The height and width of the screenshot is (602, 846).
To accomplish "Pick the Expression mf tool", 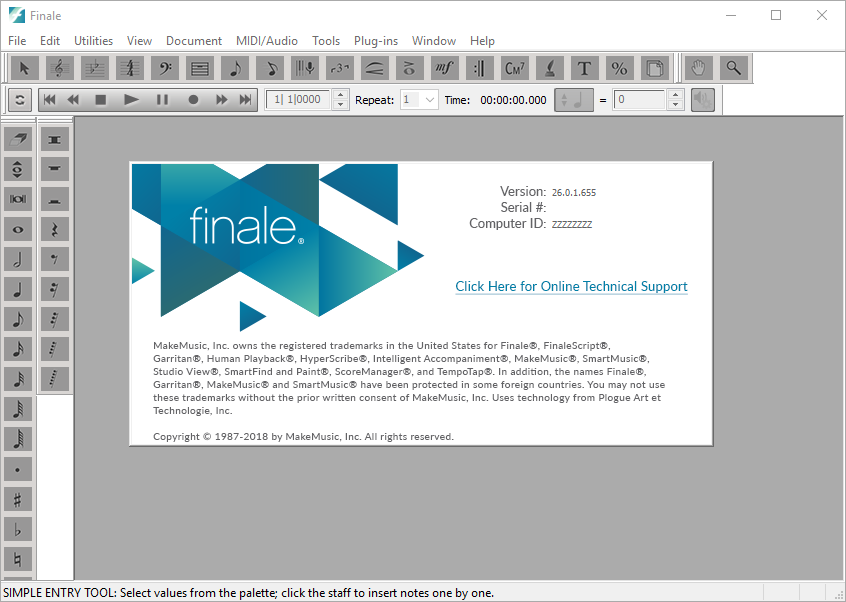I will coord(445,68).
